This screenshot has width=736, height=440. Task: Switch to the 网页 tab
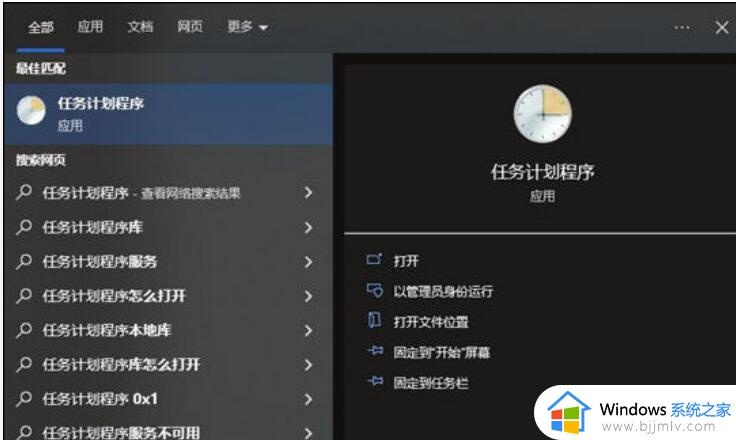190,27
